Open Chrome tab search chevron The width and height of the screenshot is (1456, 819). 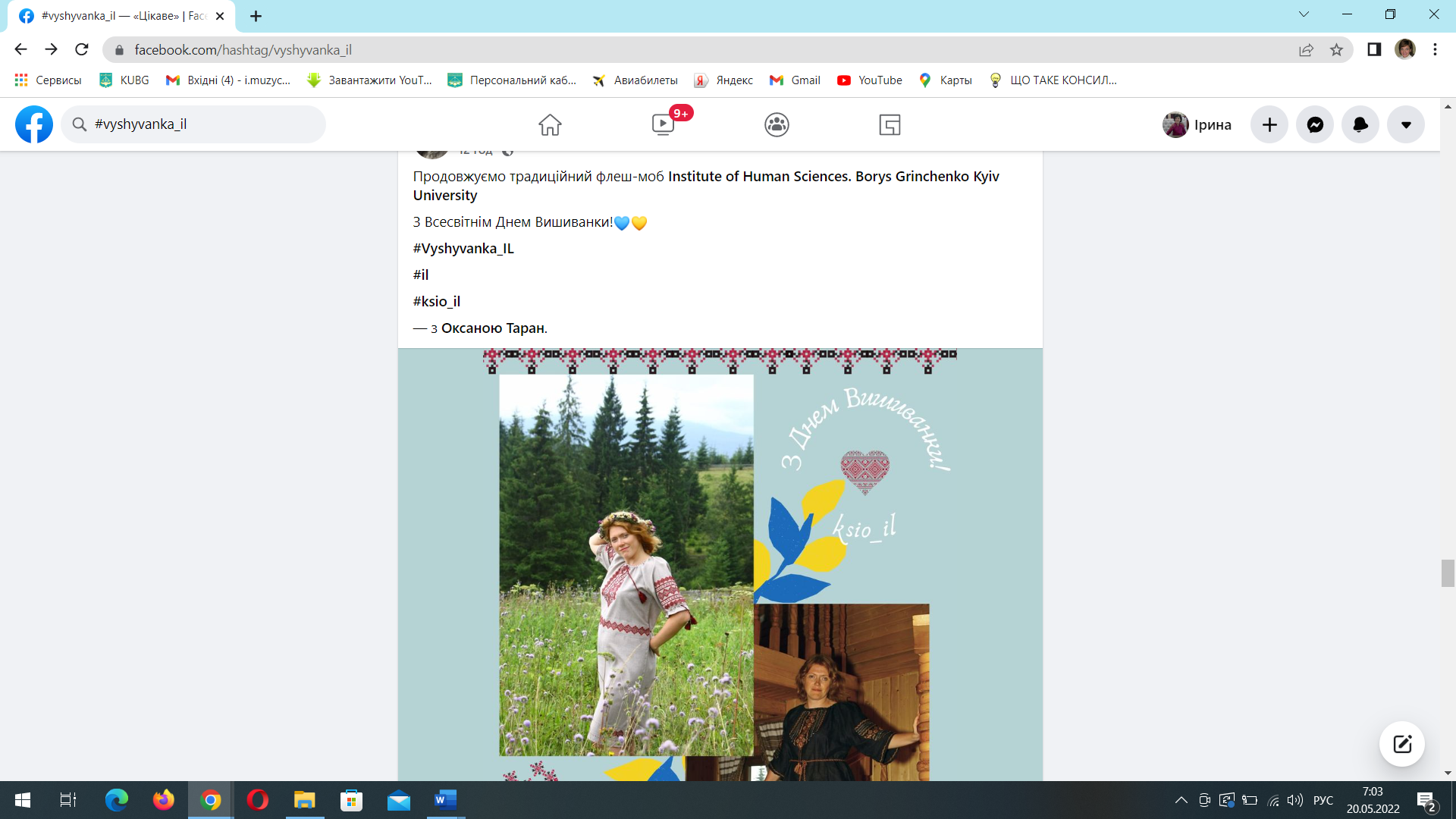[1304, 14]
